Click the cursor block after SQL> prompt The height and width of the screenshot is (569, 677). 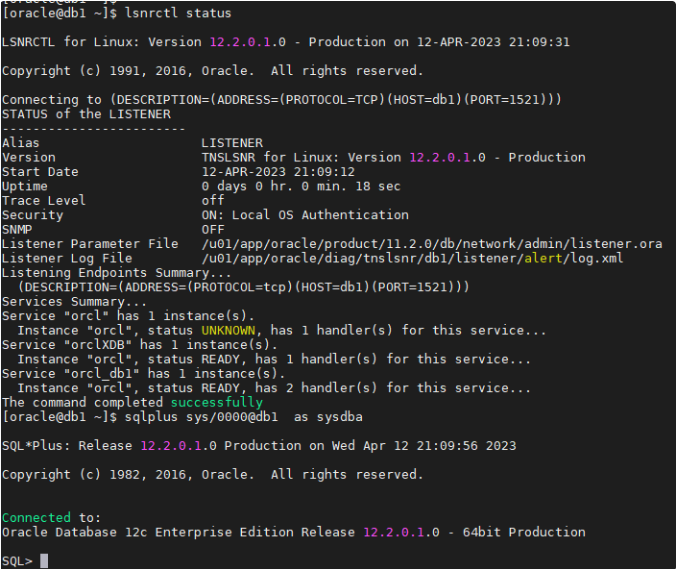[x=44, y=561]
